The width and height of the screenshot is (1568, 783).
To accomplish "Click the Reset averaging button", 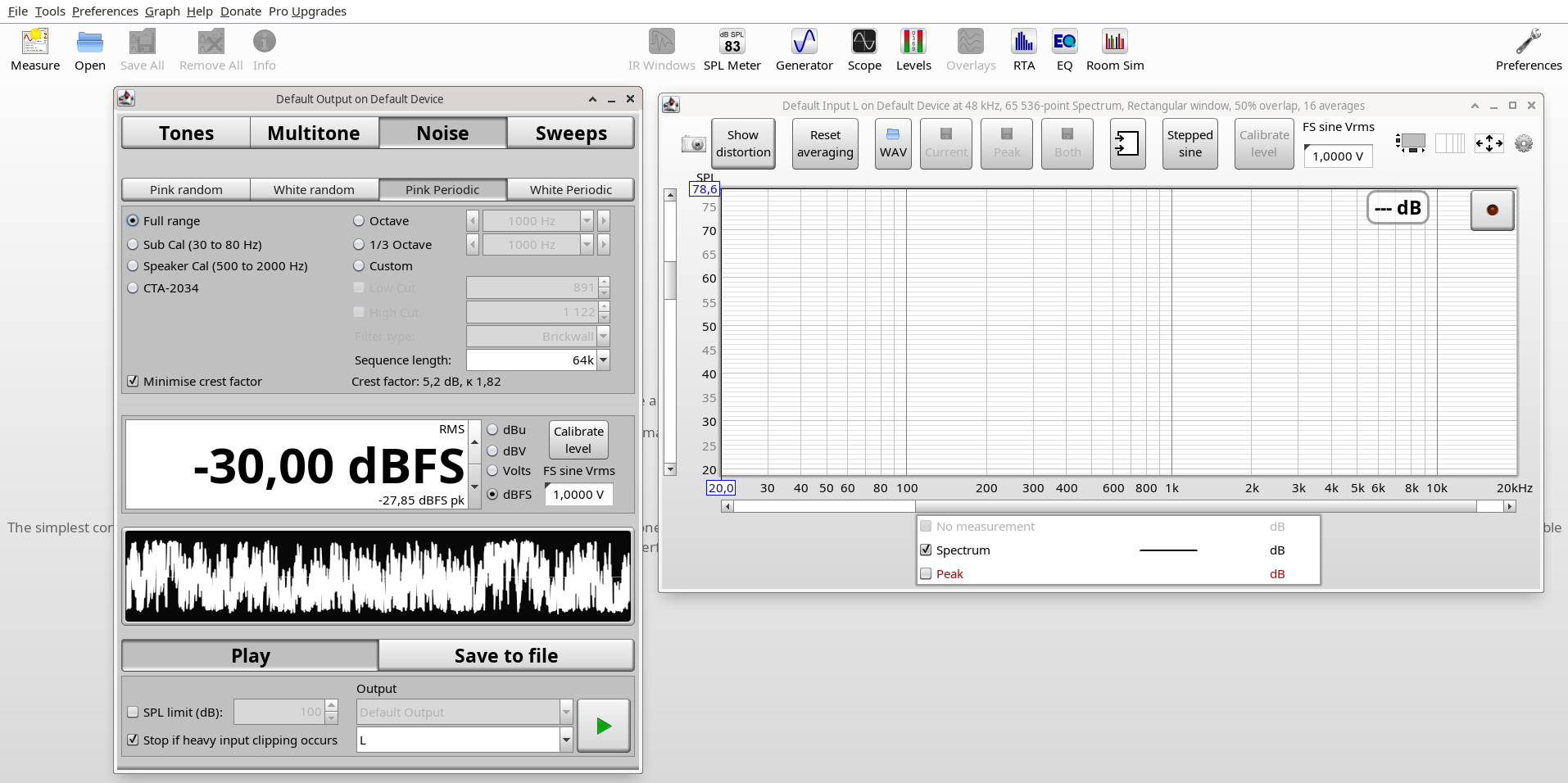I will point(825,143).
